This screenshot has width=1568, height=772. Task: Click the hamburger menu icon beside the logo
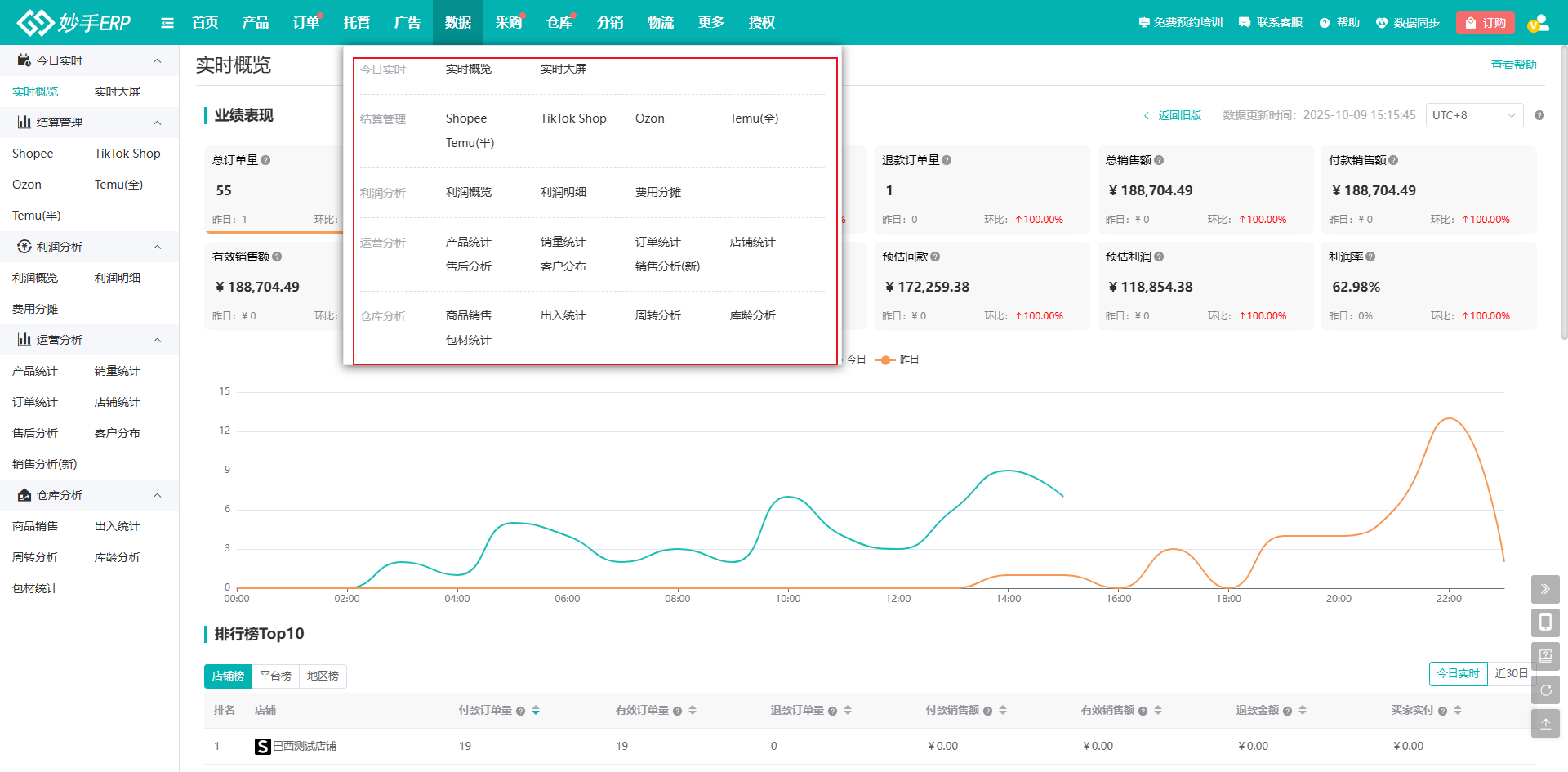point(167,23)
